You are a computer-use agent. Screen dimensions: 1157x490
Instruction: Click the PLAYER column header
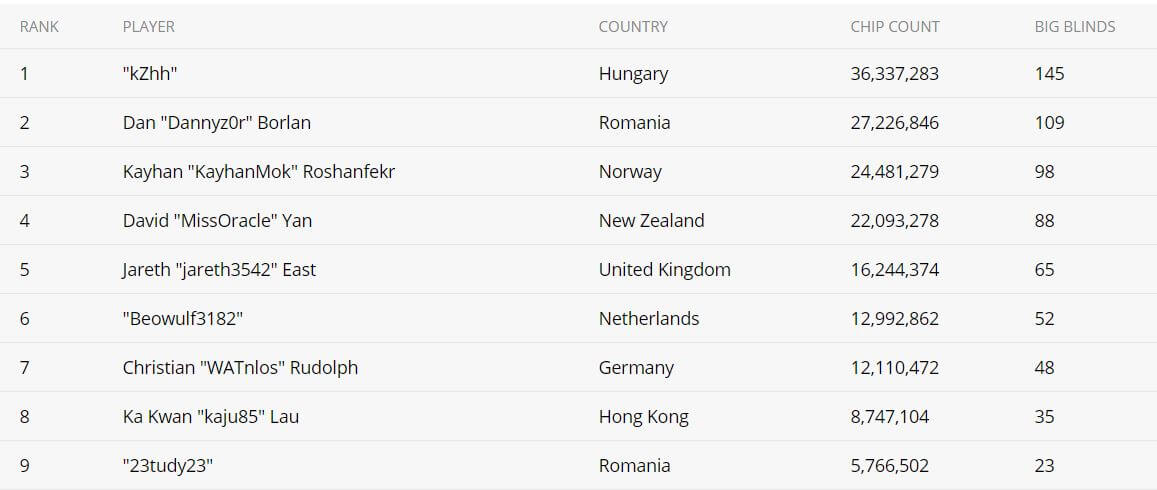click(149, 27)
